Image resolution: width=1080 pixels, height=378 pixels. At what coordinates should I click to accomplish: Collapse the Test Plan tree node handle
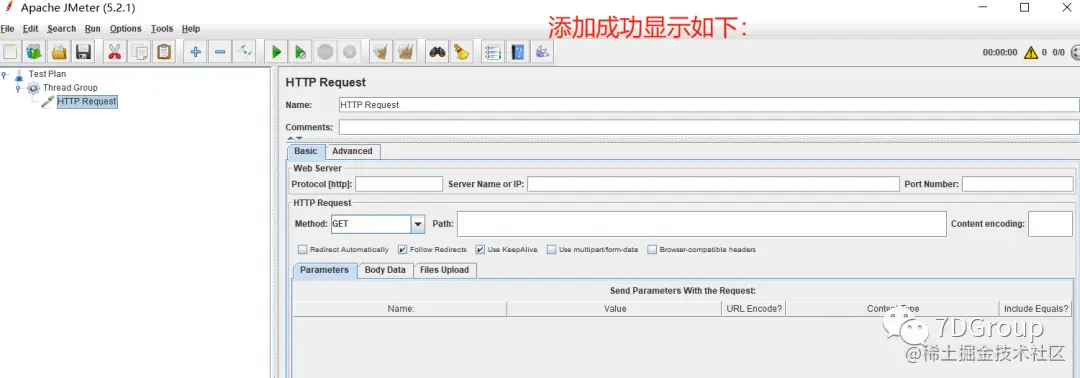tap(5, 74)
